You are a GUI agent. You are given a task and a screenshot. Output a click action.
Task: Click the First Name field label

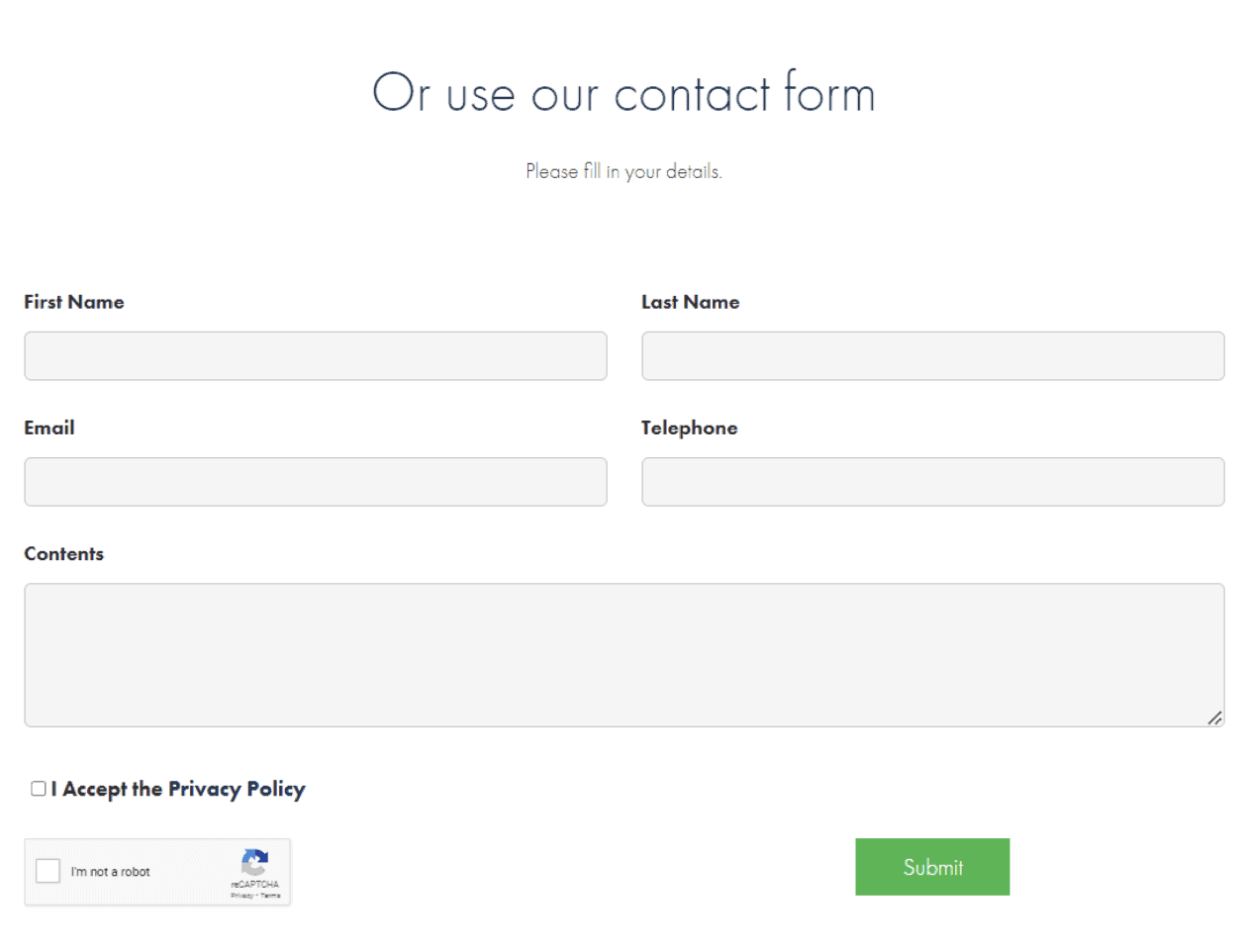pos(73,302)
